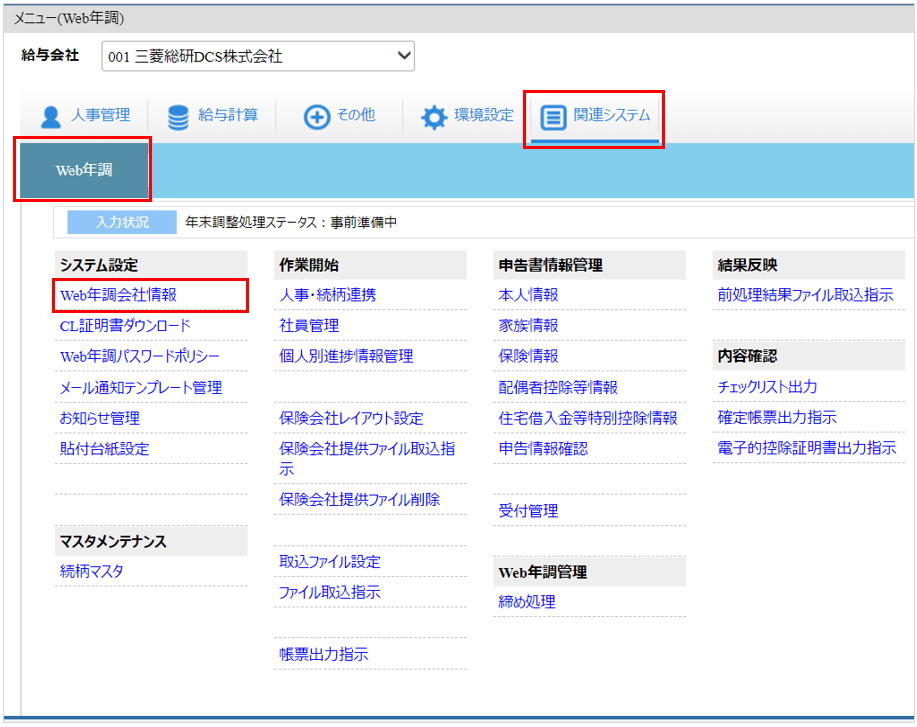Click the 年末調整処理ステータス status text
The image size is (917, 727).
(x=291, y=222)
